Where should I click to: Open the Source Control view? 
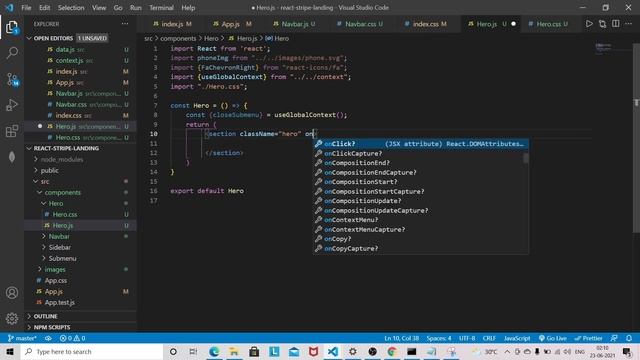tap(12, 79)
